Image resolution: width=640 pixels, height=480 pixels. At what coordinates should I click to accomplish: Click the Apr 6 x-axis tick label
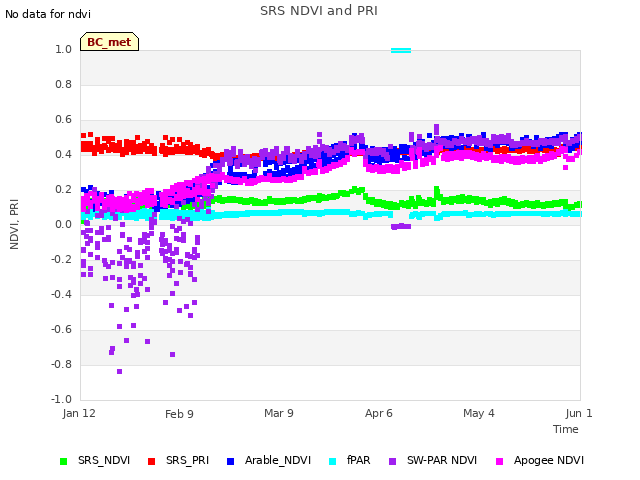pyautogui.click(x=379, y=413)
